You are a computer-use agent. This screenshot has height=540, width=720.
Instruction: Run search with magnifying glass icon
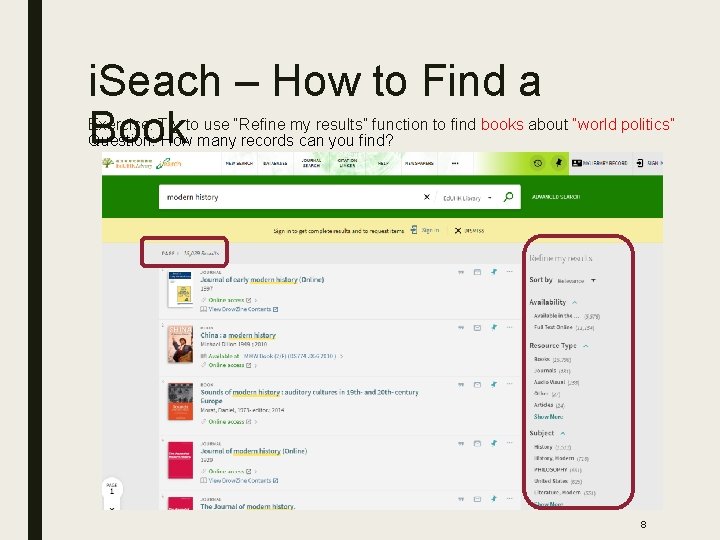(508, 197)
